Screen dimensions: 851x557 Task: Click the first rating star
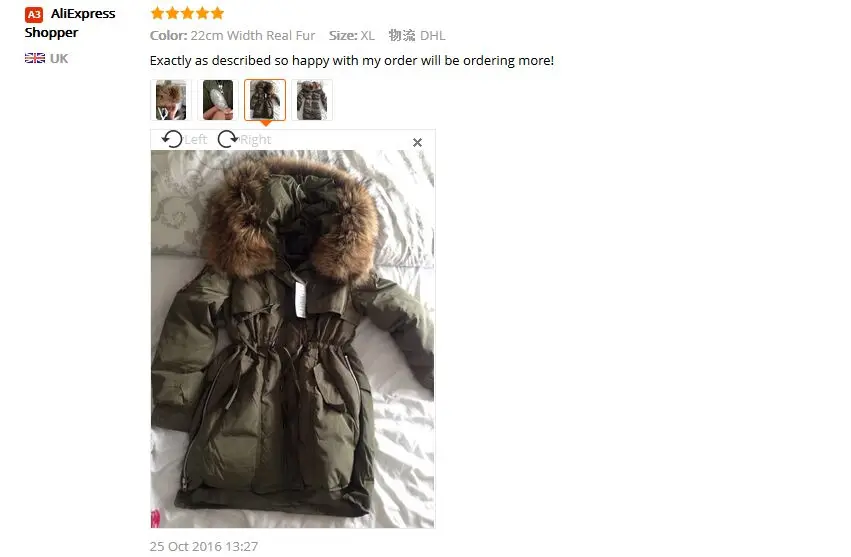click(x=157, y=13)
